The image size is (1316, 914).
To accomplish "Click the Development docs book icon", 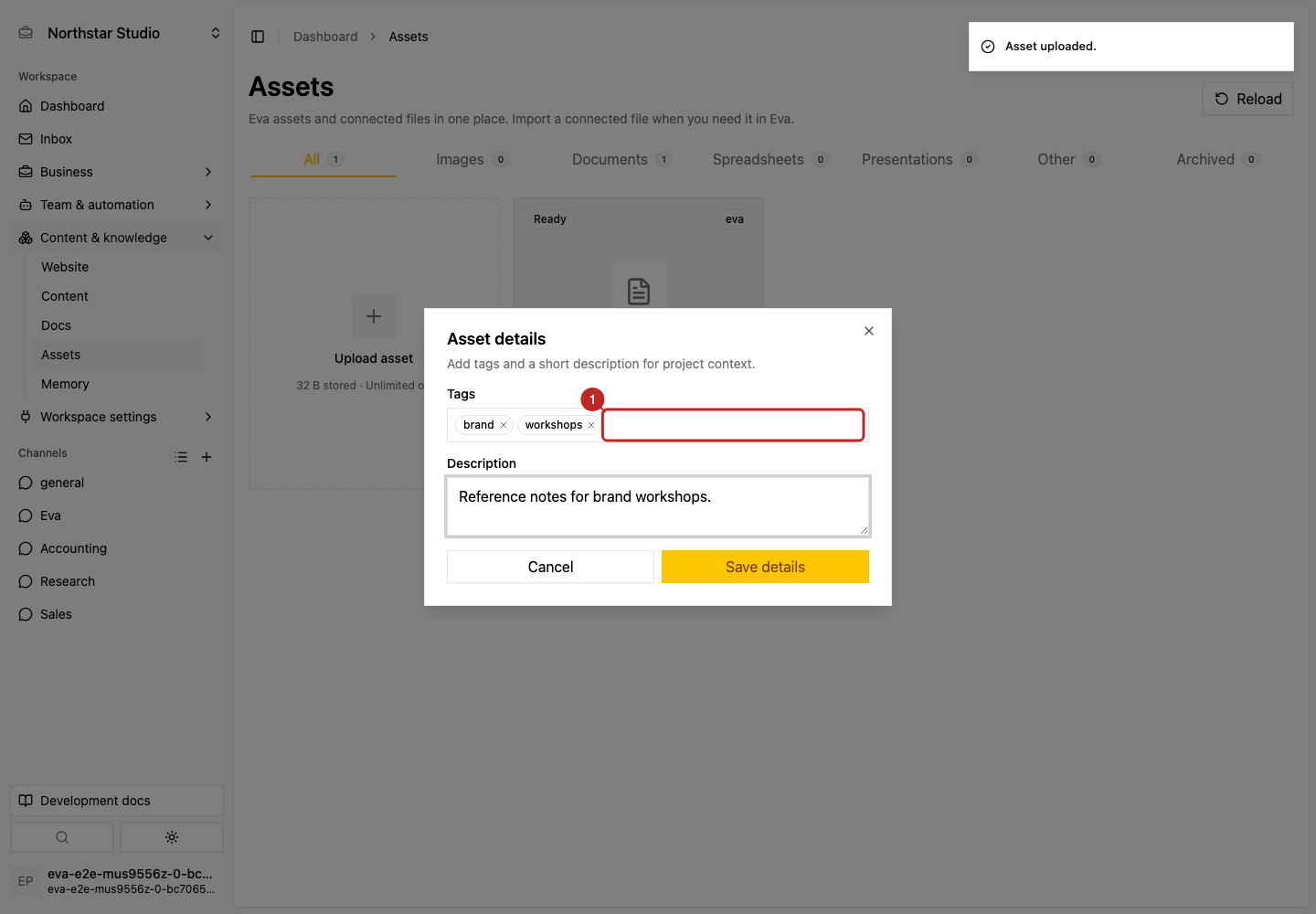I will click(26, 801).
